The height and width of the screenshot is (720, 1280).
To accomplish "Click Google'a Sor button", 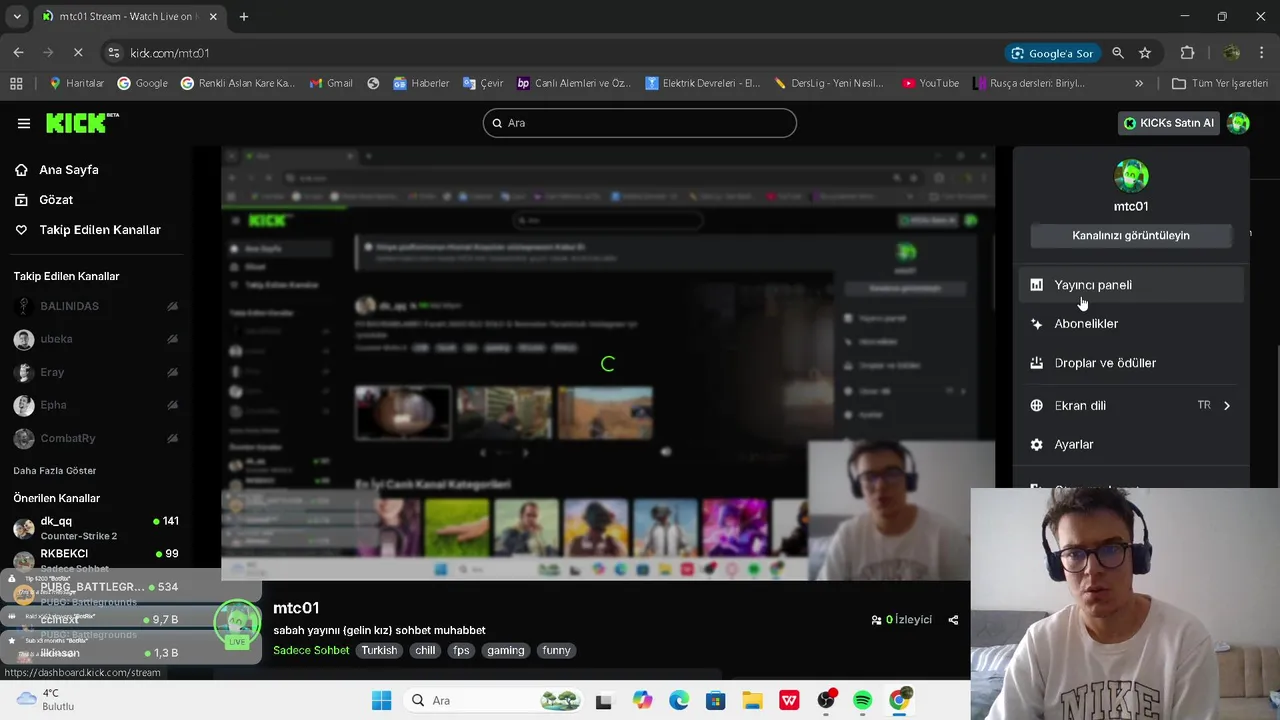I will point(1053,53).
